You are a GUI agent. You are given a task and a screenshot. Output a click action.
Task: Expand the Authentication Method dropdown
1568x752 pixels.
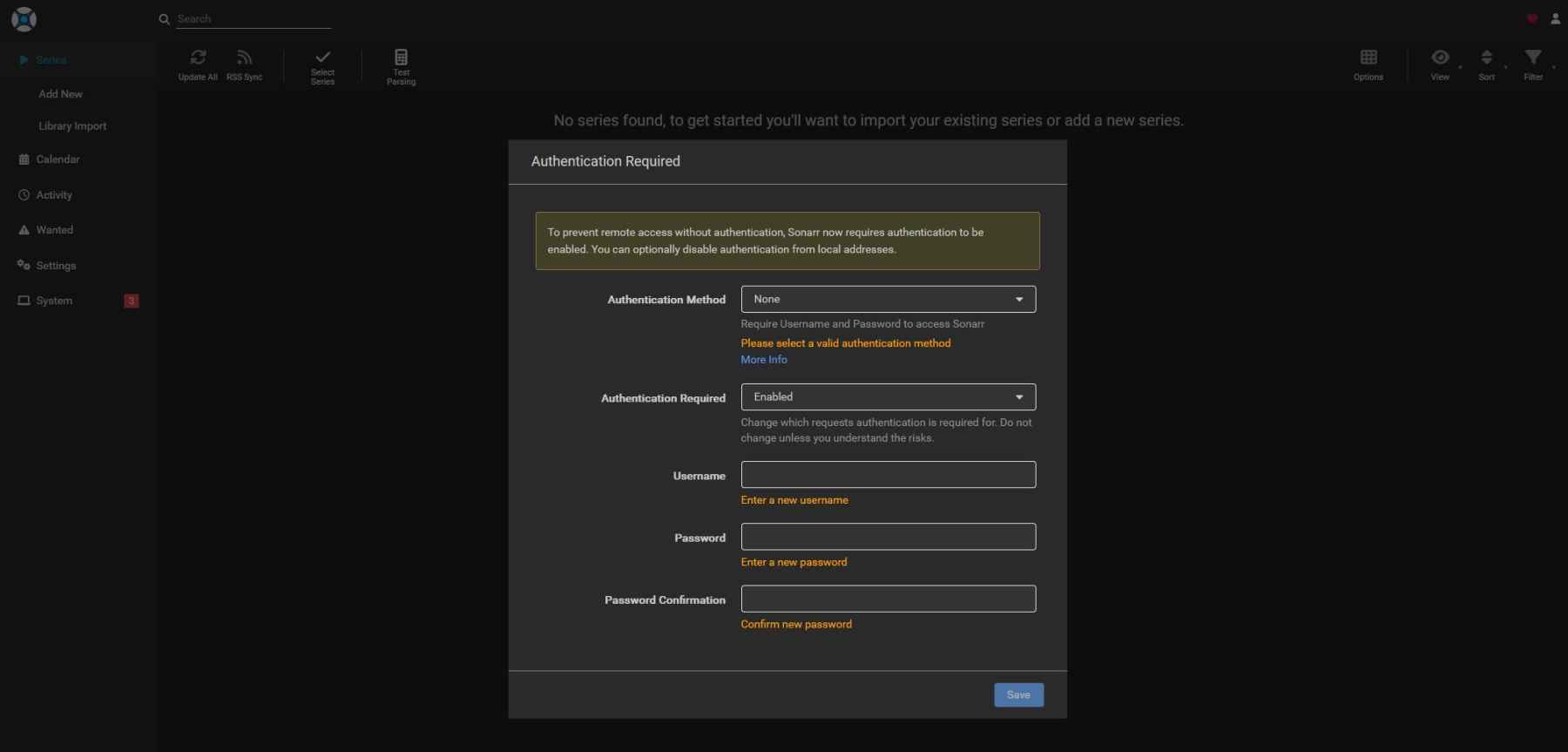pos(888,299)
